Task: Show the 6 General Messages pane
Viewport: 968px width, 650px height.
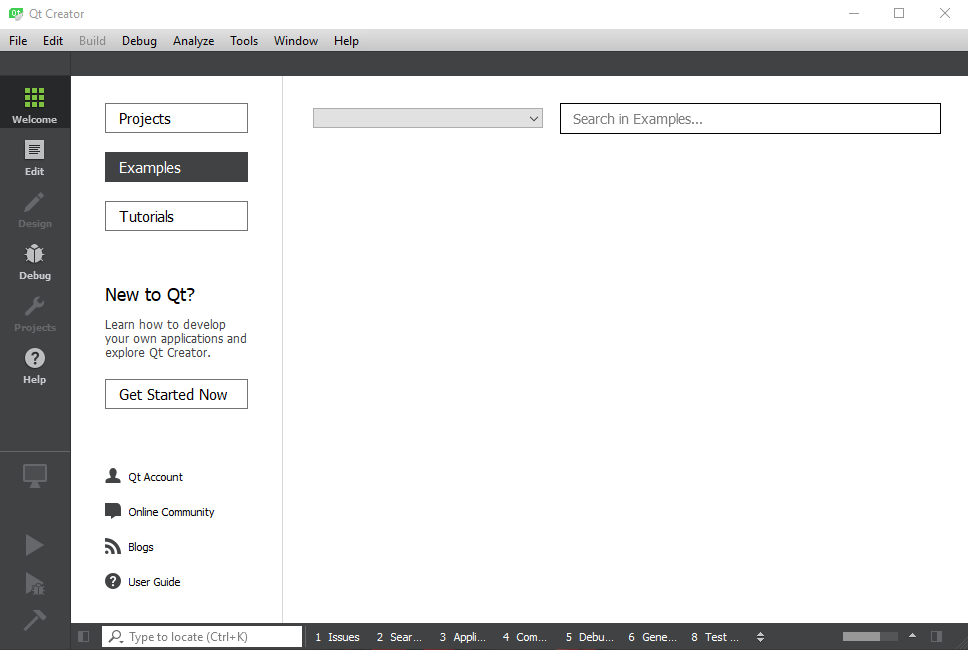Action: 653,637
